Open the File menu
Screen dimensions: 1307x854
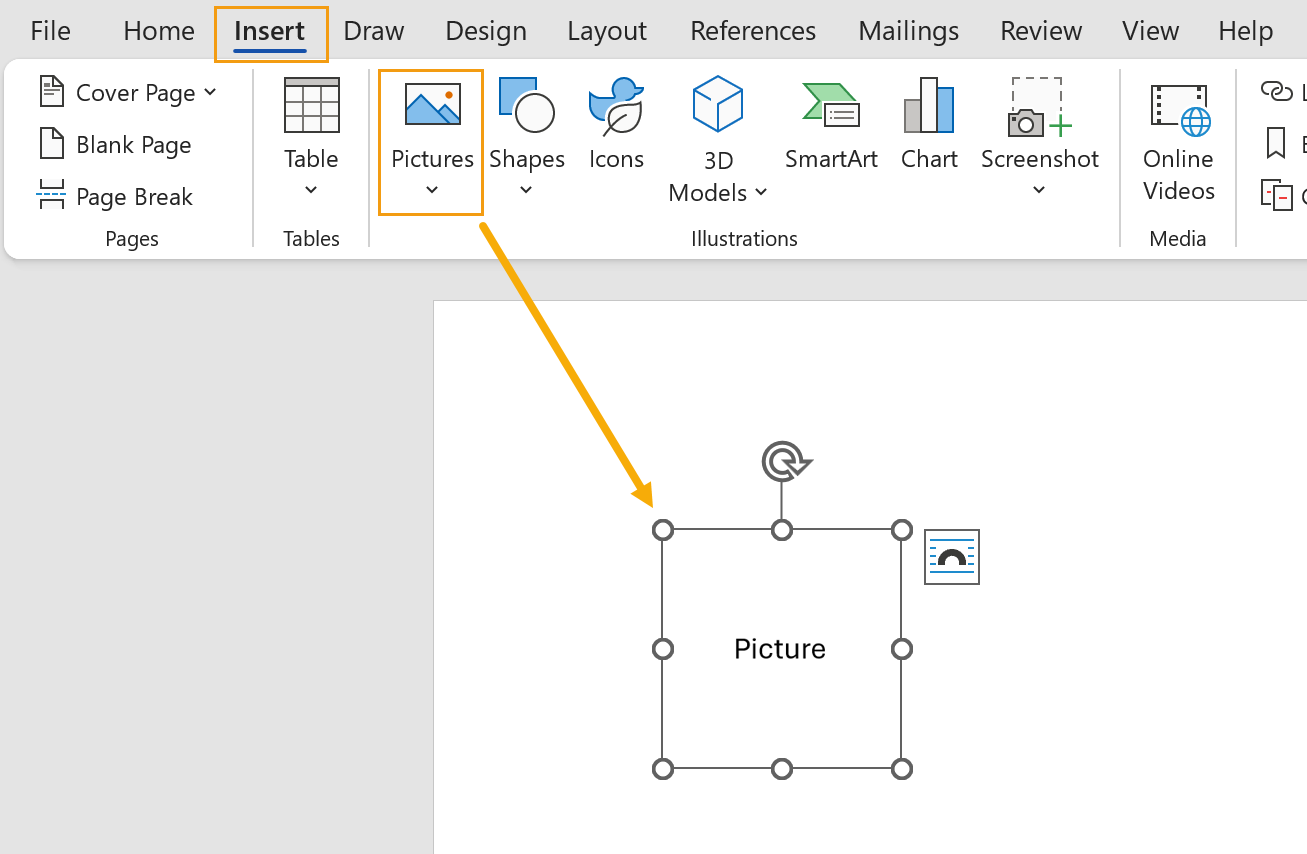pyautogui.click(x=49, y=31)
